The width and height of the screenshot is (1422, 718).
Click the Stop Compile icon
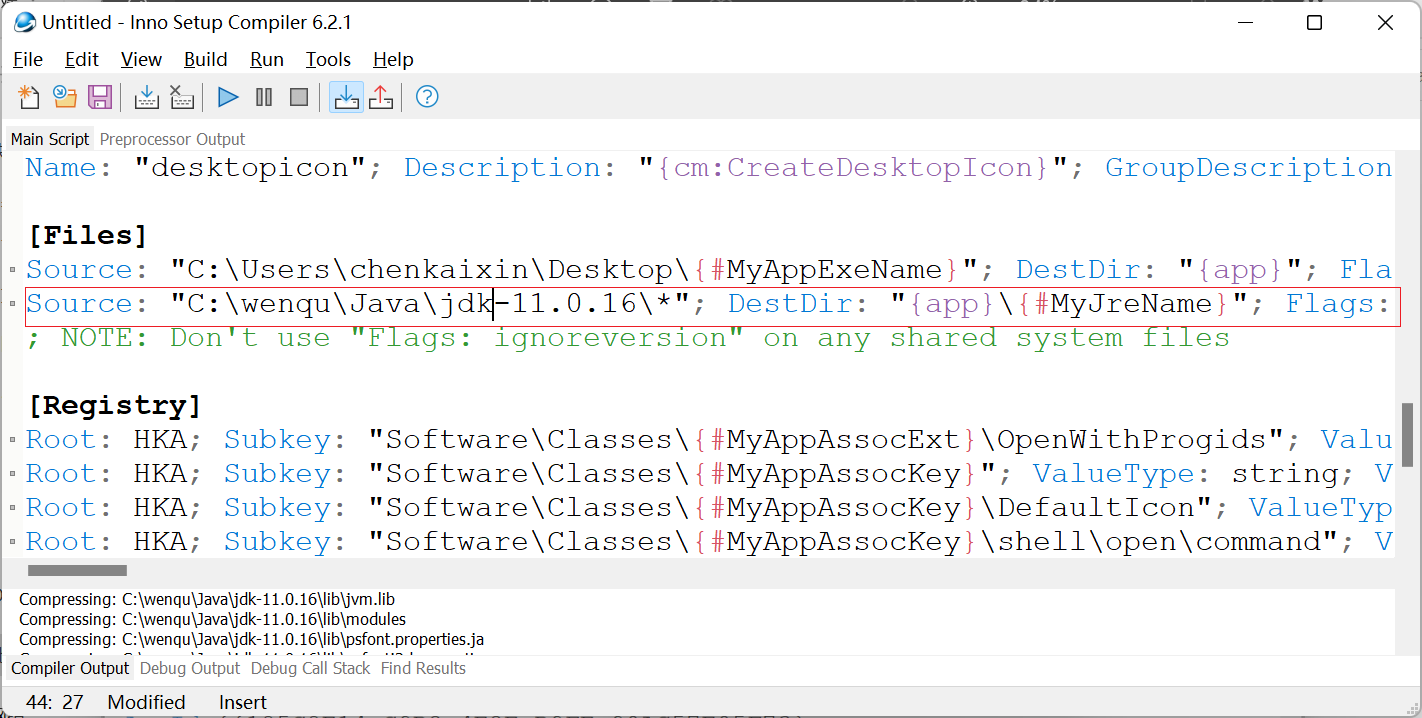(181, 97)
